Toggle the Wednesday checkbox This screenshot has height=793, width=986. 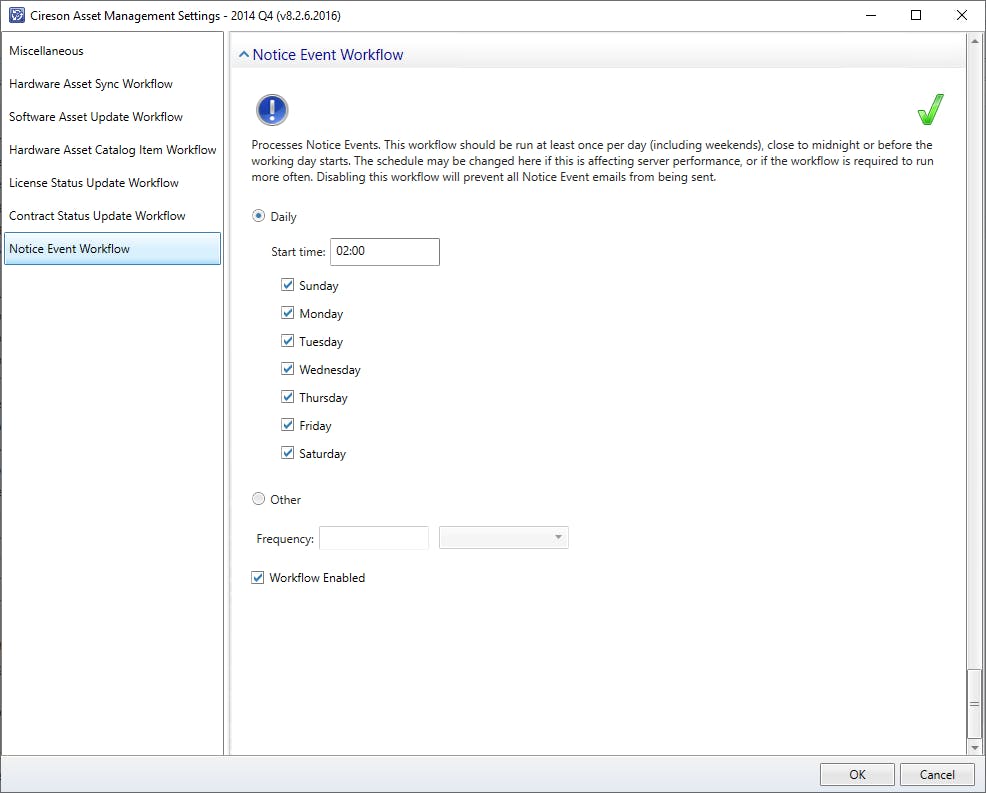coord(288,369)
